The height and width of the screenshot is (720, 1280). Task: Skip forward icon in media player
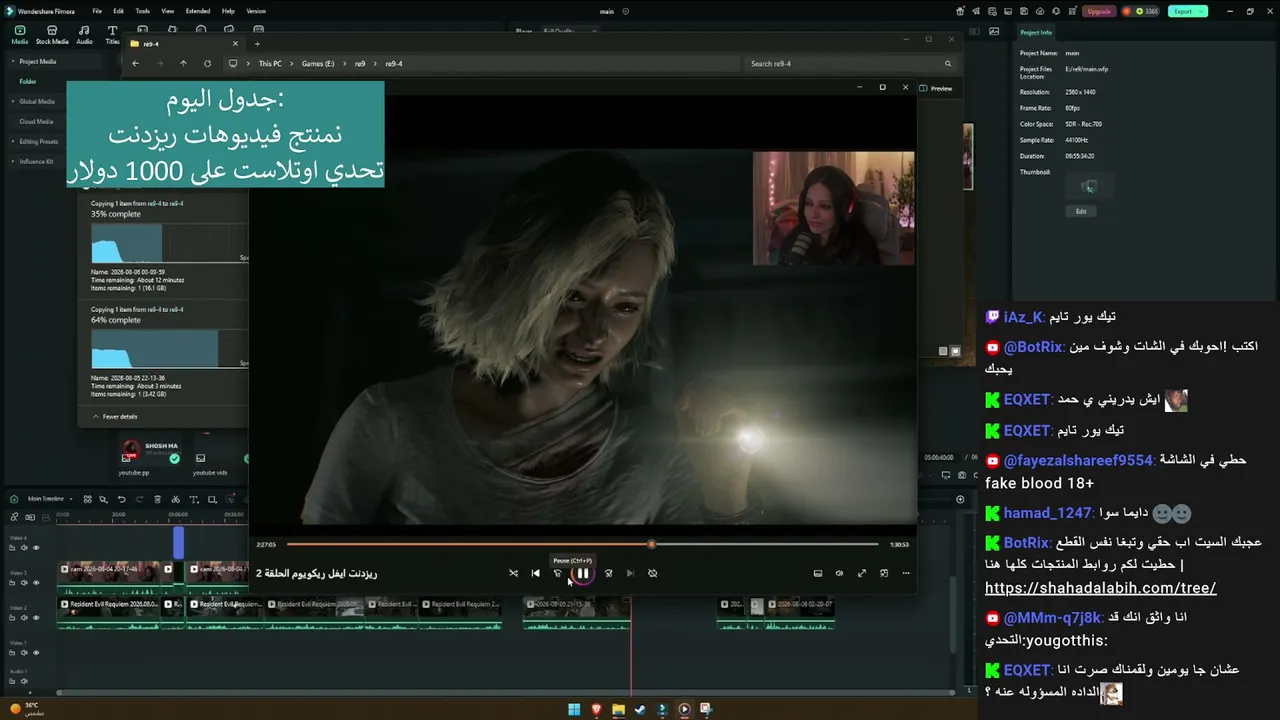(608, 573)
